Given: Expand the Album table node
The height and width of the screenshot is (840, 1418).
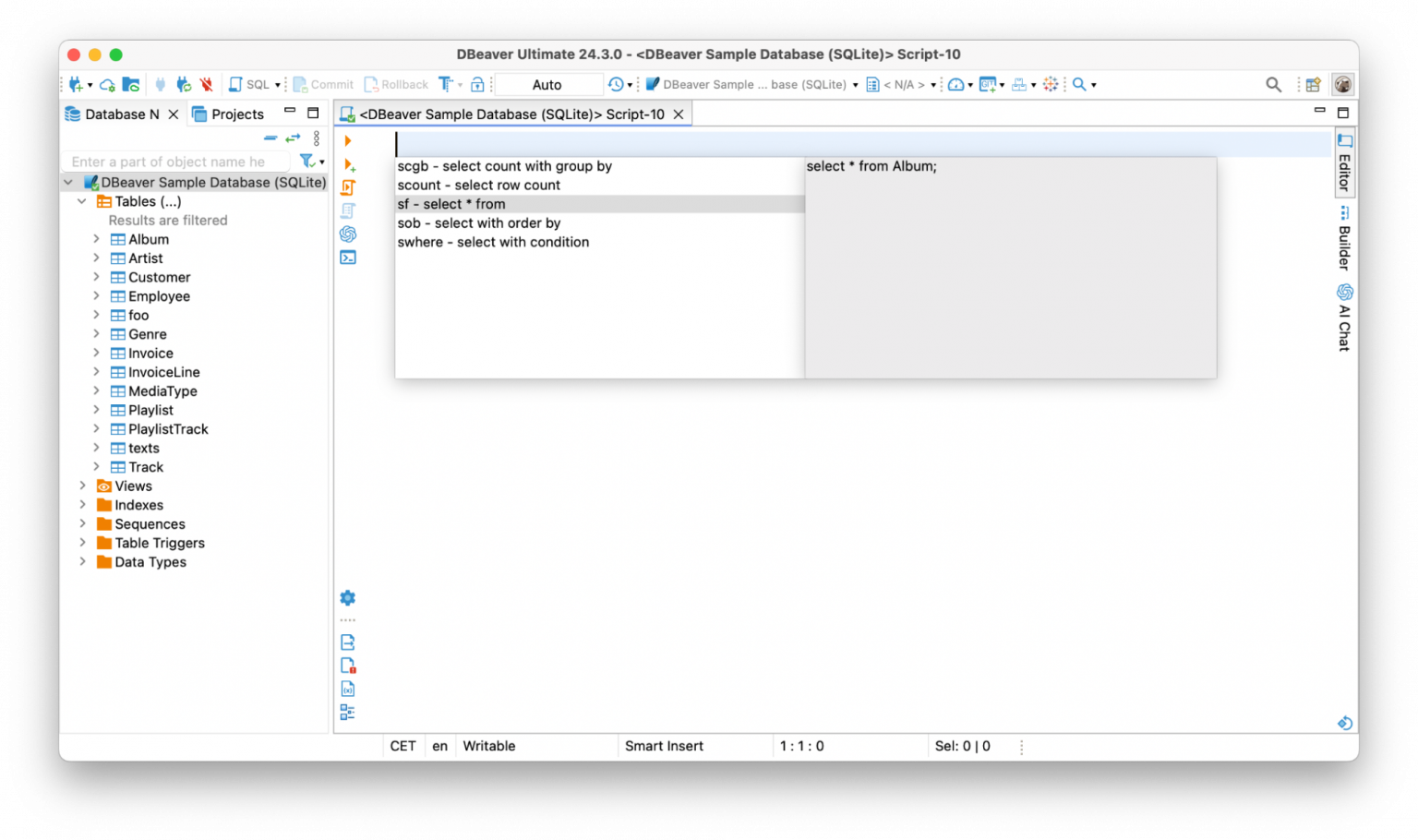Looking at the screenshot, I should tap(97, 239).
